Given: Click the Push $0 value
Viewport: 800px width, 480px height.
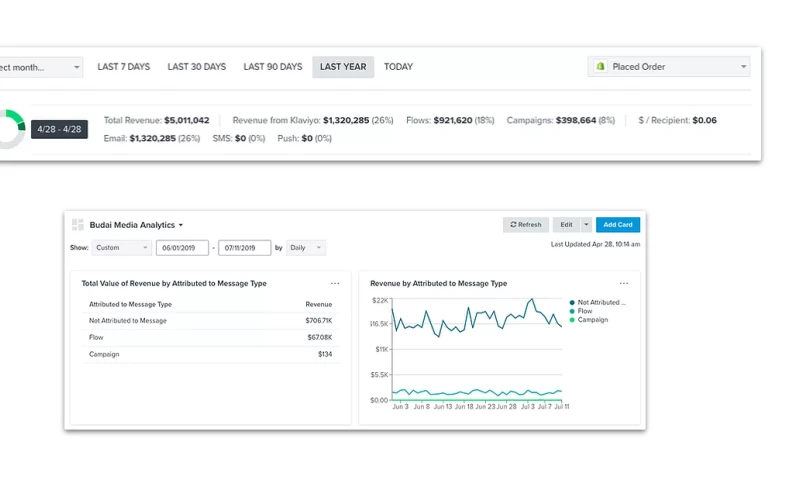Looking at the screenshot, I should coord(307,138).
